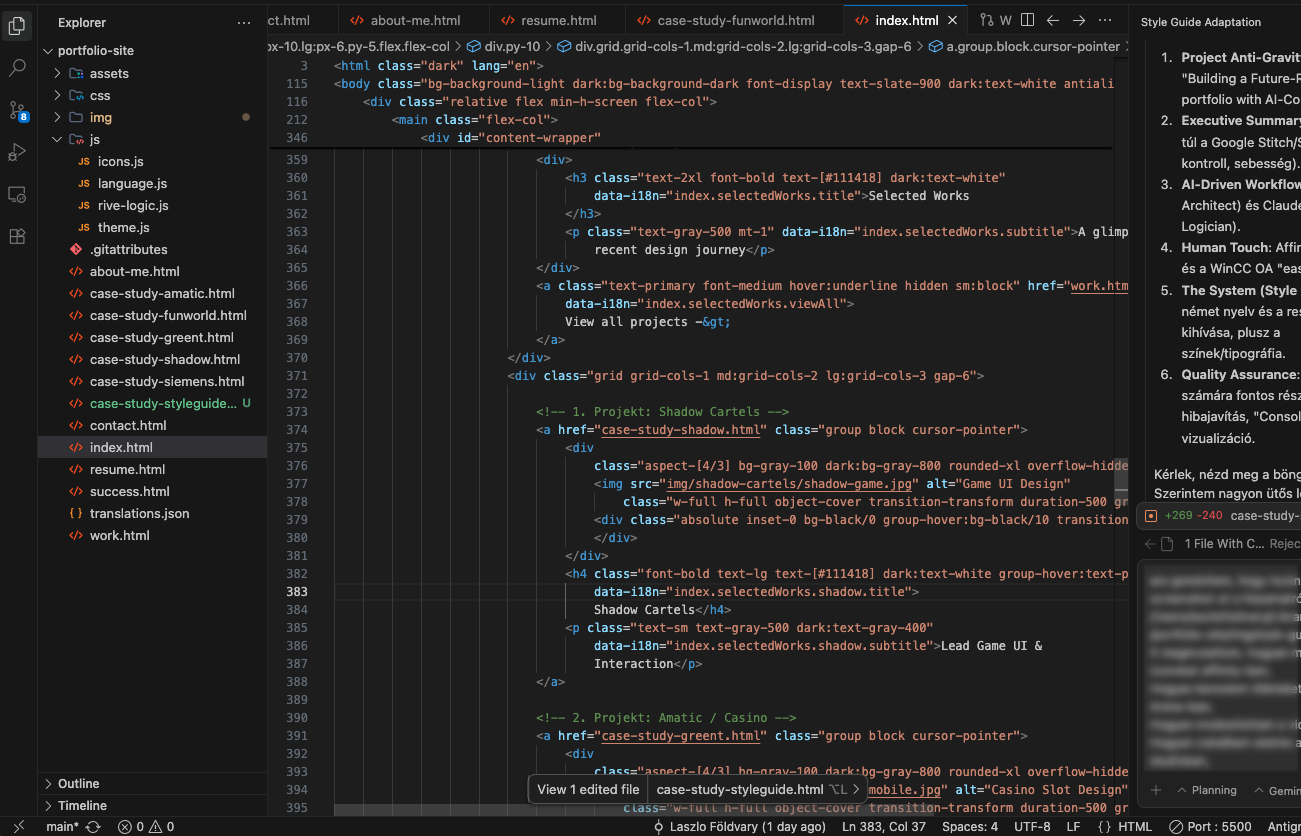Click the navigate back arrow in editor toolbar
Viewport: 1301px width, 836px height.
(1053, 20)
